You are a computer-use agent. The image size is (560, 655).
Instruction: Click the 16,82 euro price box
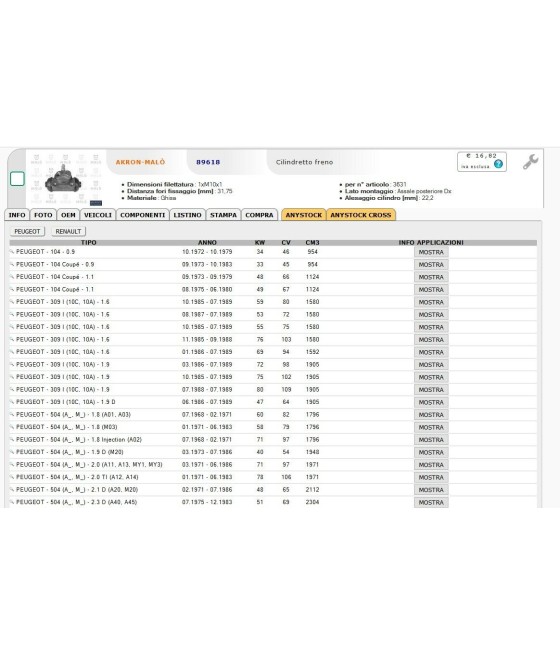coord(481,161)
